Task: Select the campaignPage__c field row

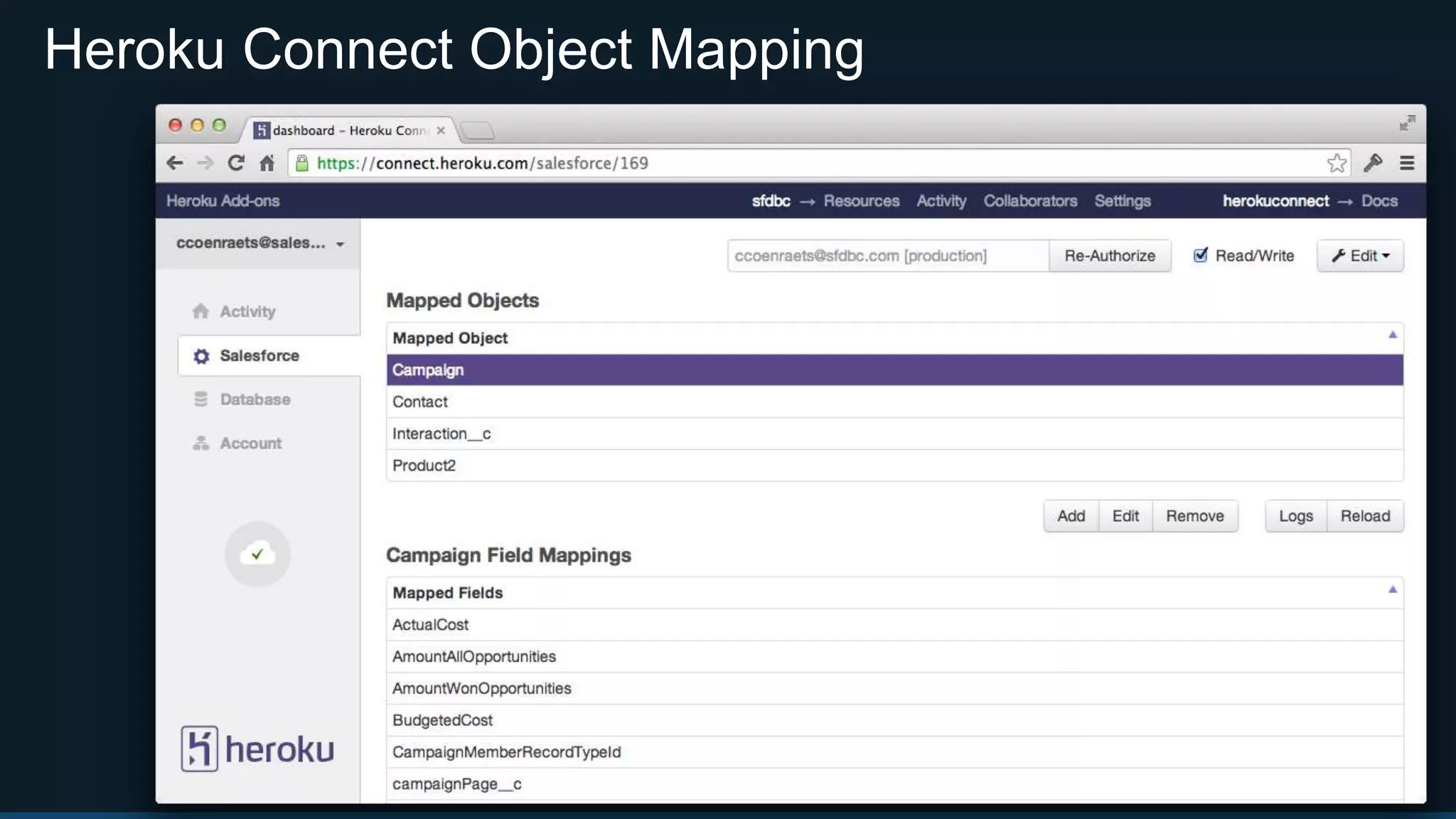Action: click(895, 784)
